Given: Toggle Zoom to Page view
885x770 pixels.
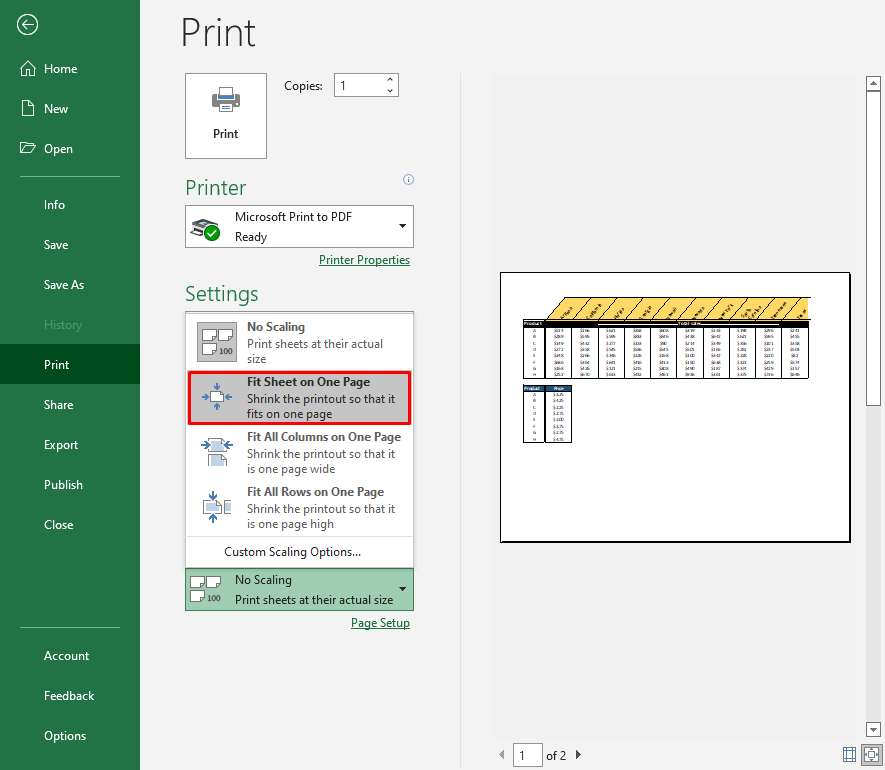Looking at the screenshot, I should [869, 754].
